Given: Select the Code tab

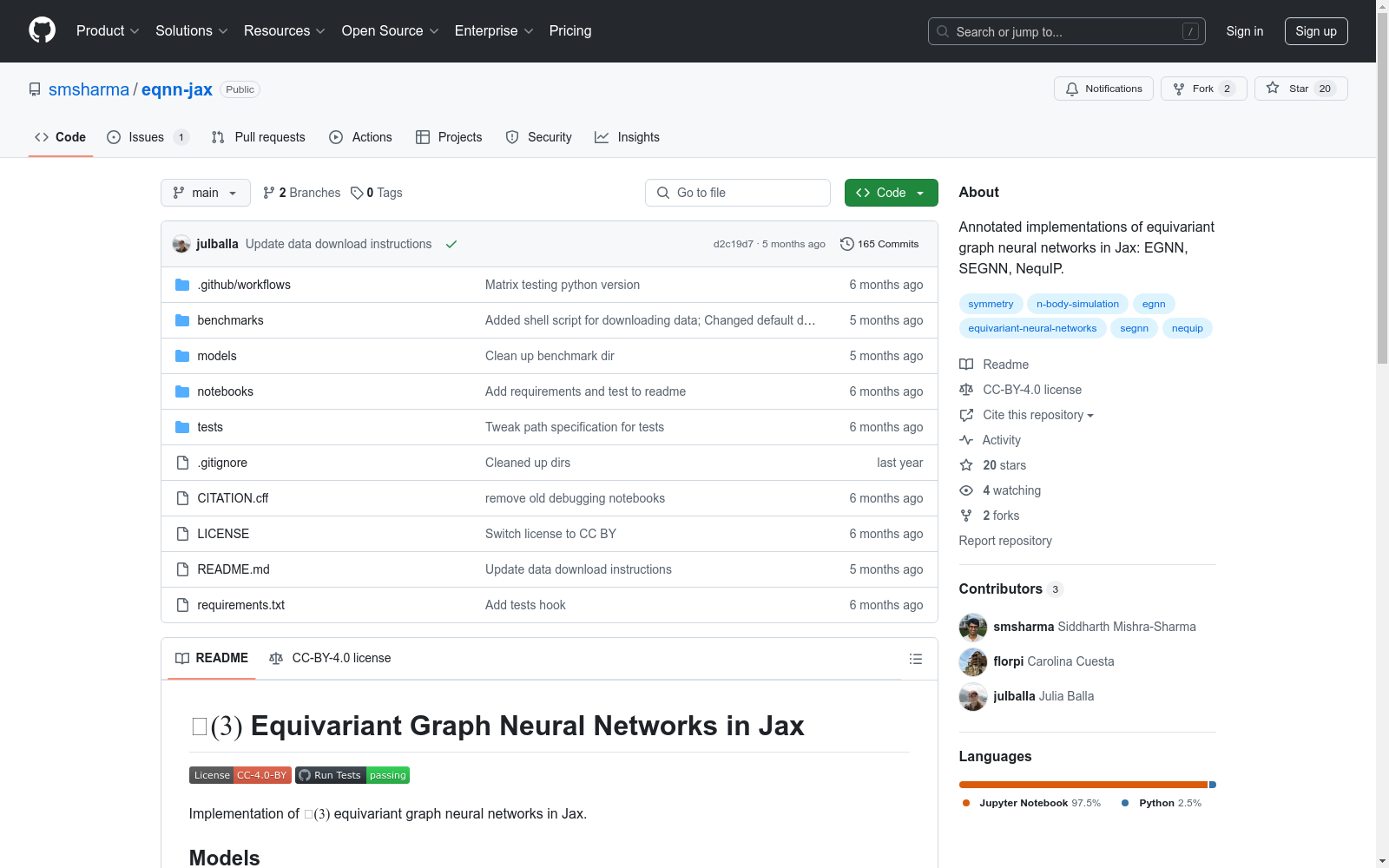Looking at the screenshot, I should pyautogui.click(x=61, y=137).
